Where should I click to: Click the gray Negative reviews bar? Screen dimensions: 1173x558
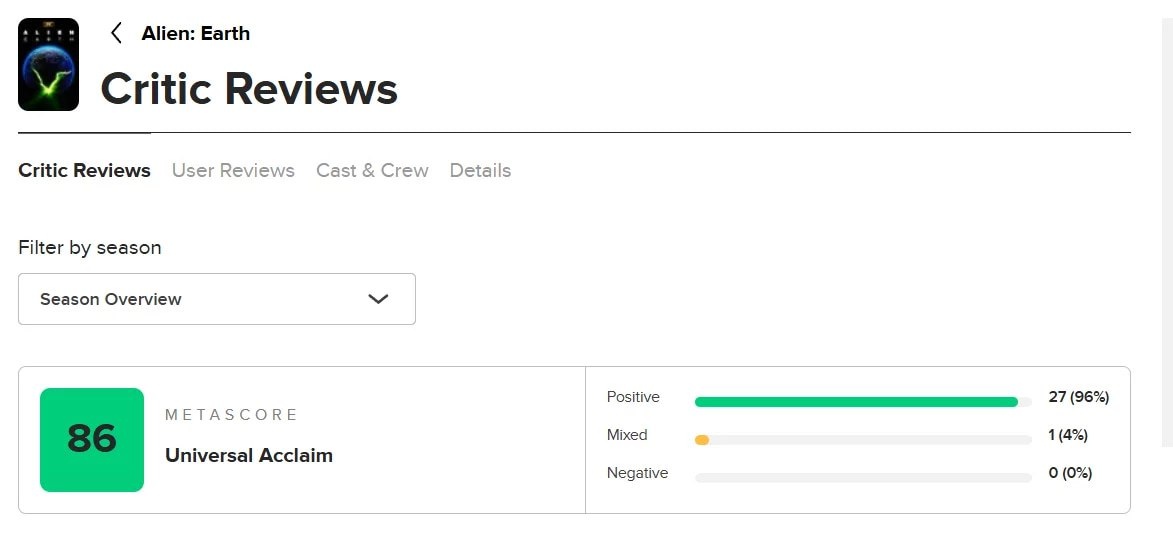tap(863, 478)
